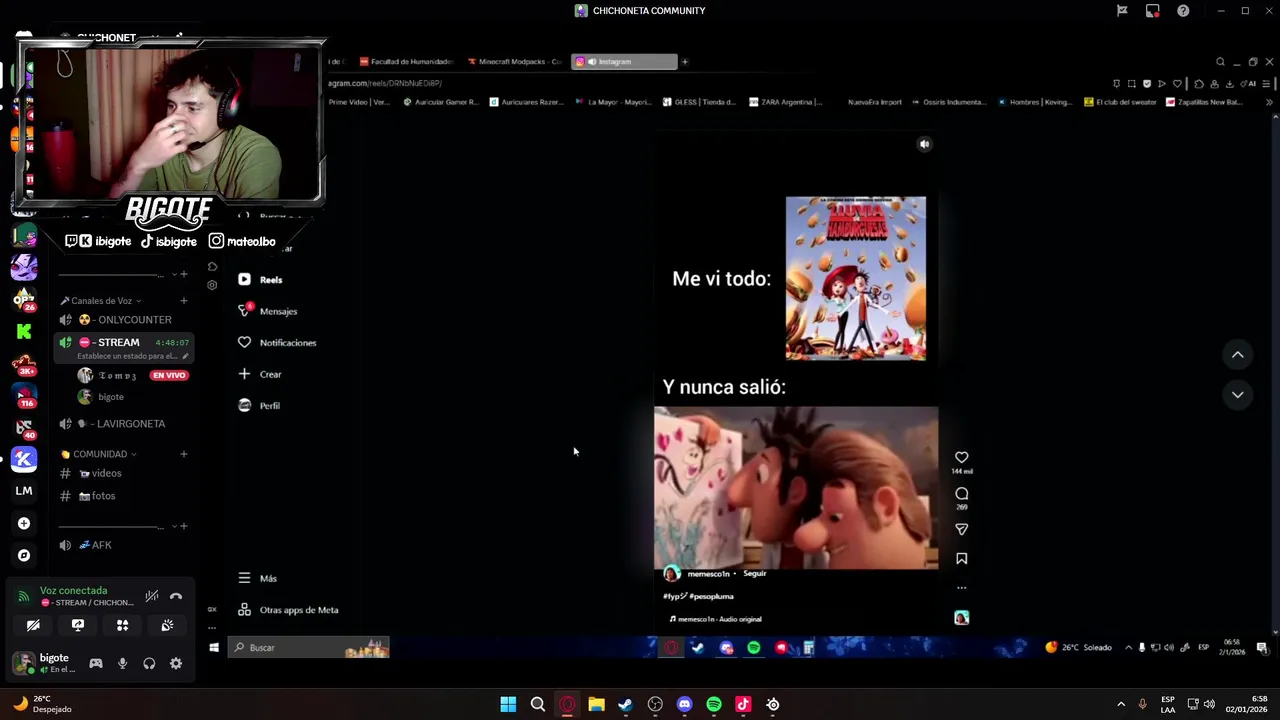Join ONLYCOUNTER voice channel

124,320
